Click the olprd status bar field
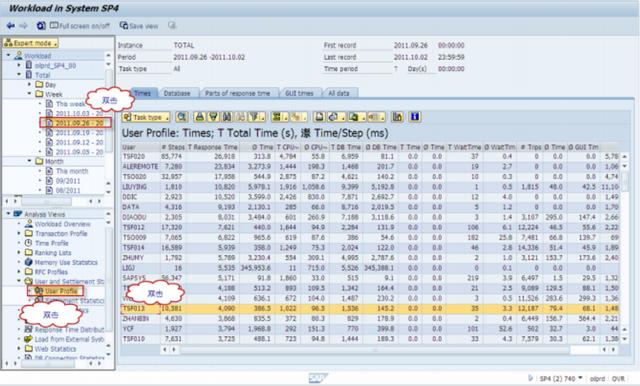Screen dimensions: 640x386 pos(597,379)
